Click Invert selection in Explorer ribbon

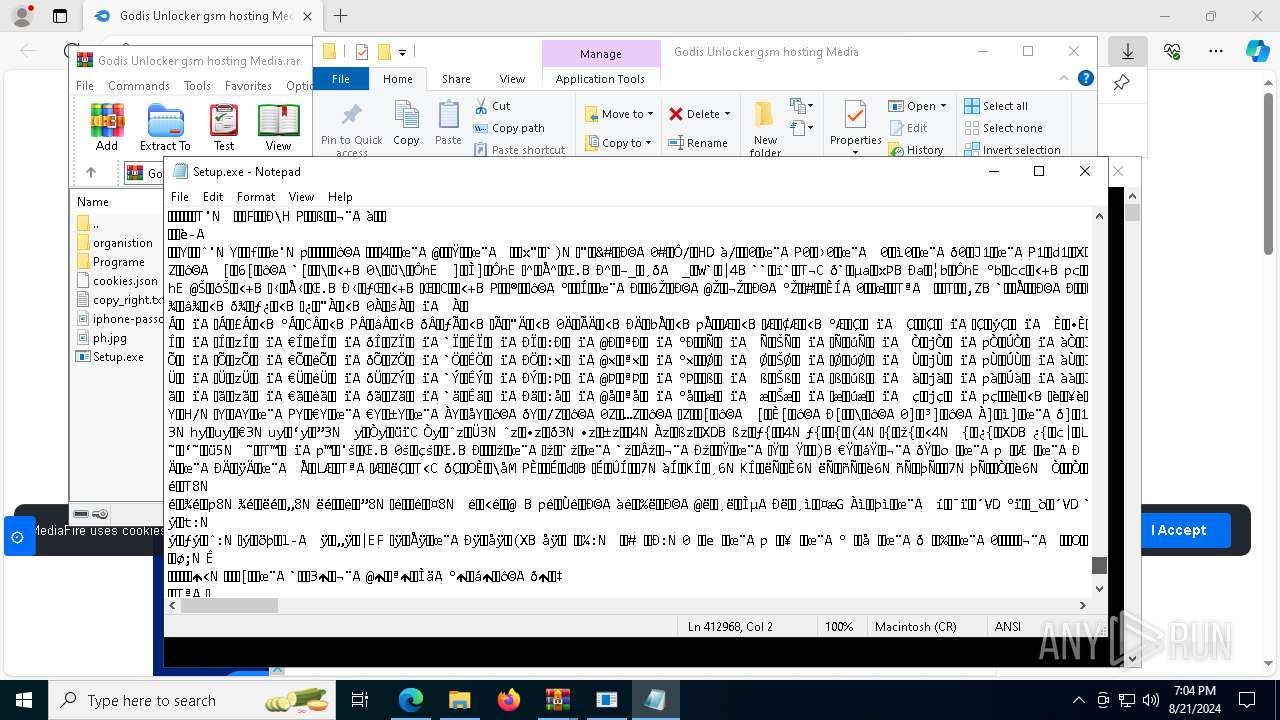(1012, 150)
